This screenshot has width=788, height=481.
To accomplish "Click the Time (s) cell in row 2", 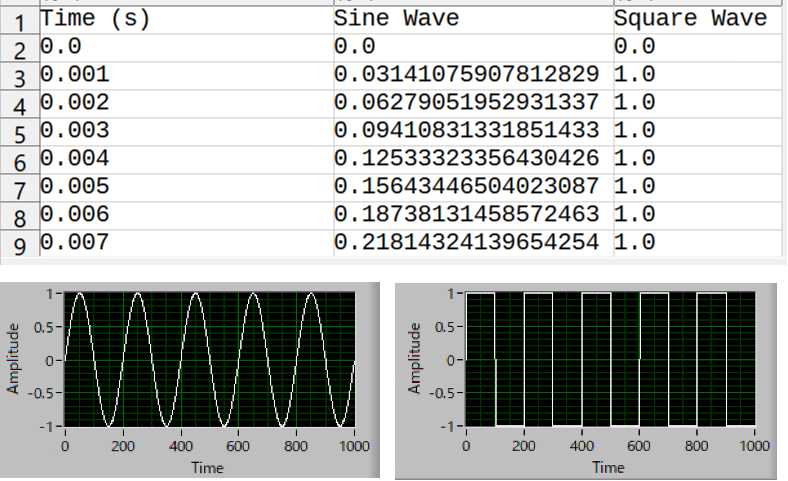I will coord(186,48).
